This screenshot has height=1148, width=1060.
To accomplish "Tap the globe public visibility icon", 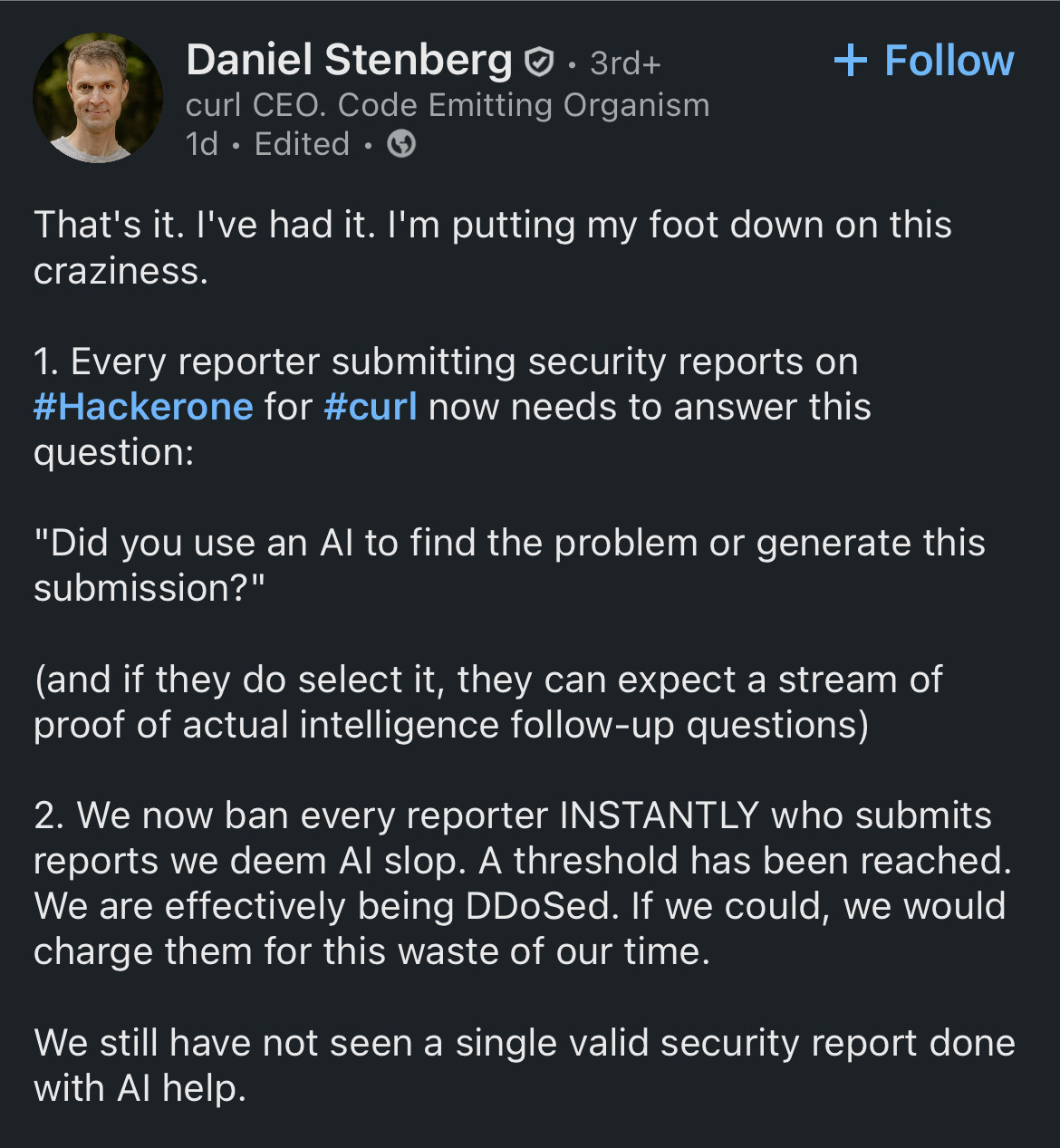I will (x=401, y=144).
